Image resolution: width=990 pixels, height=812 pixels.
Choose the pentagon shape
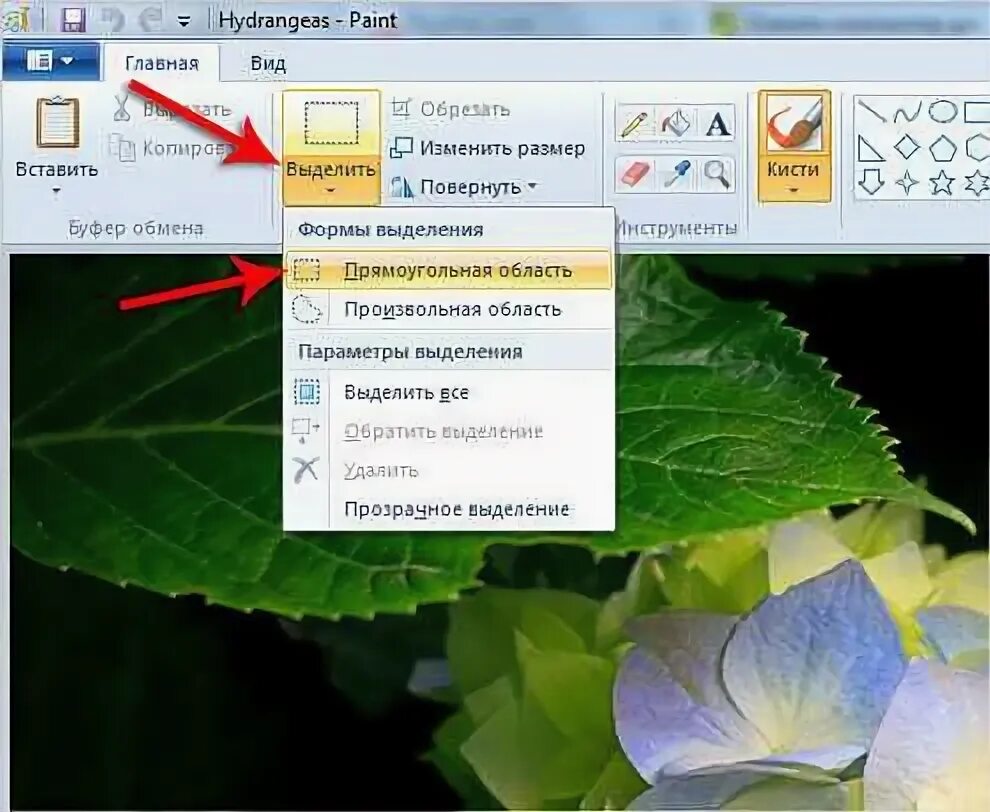942,149
